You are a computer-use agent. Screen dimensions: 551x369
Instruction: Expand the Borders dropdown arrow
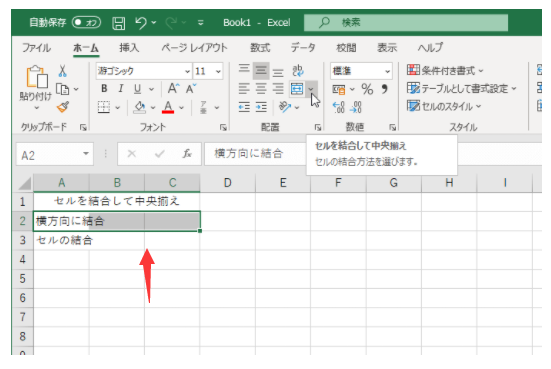pos(118,108)
